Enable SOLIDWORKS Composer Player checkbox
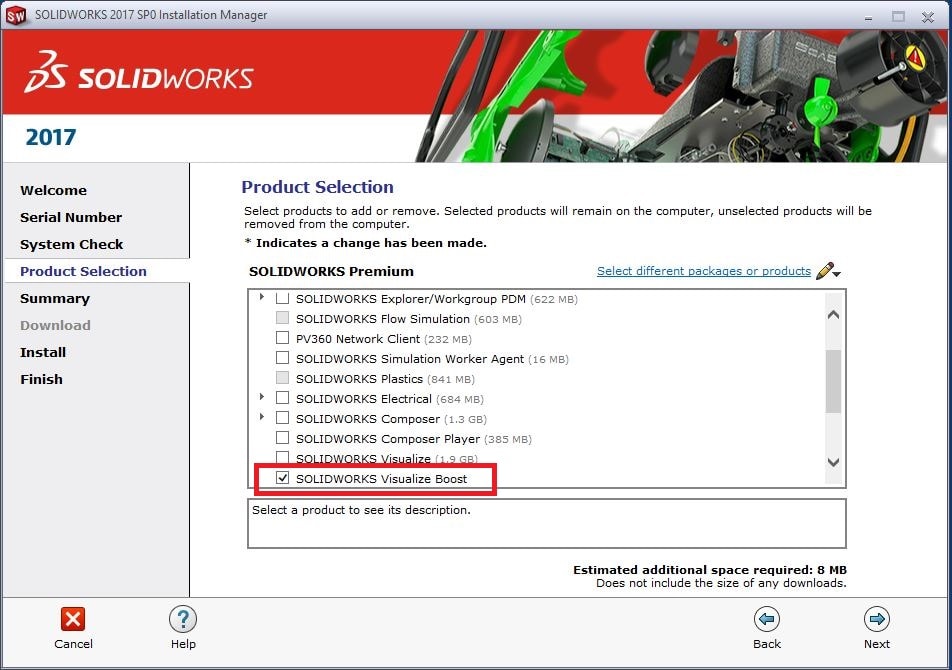 [282, 438]
